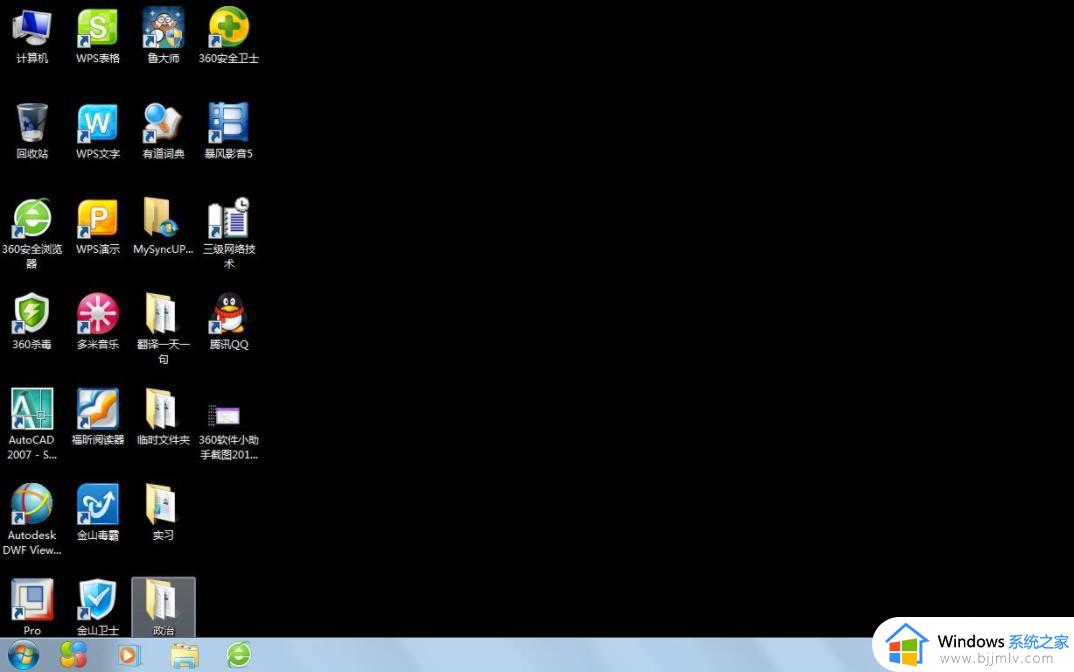The width and height of the screenshot is (1074, 672).
Task: Select the 临时文件夹 folder
Action: pyautogui.click(x=163, y=416)
